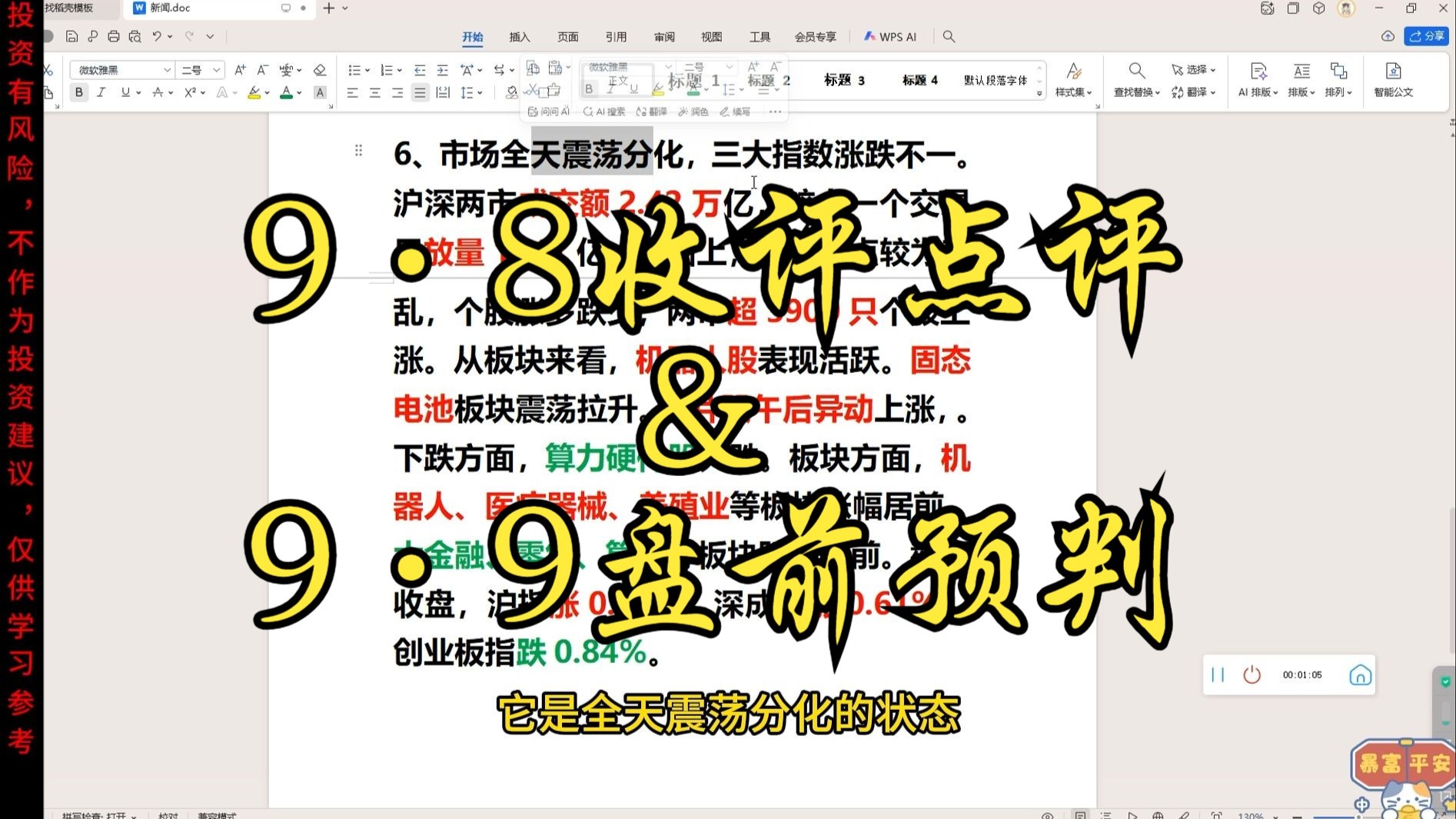The height and width of the screenshot is (819, 1456).
Task: Open the 审阅 ribbon tab
Action: [x=664, y=37]
